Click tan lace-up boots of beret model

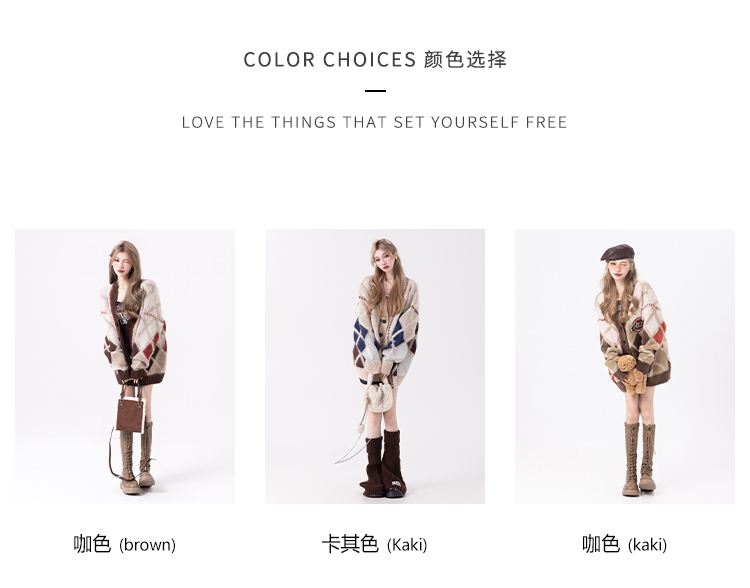click(639, 459)
